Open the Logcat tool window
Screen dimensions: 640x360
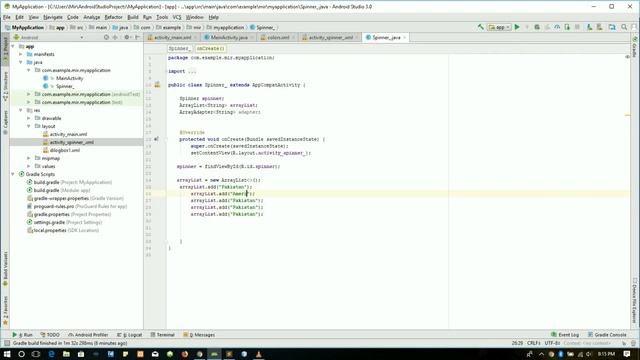click(x=129, y=335)
